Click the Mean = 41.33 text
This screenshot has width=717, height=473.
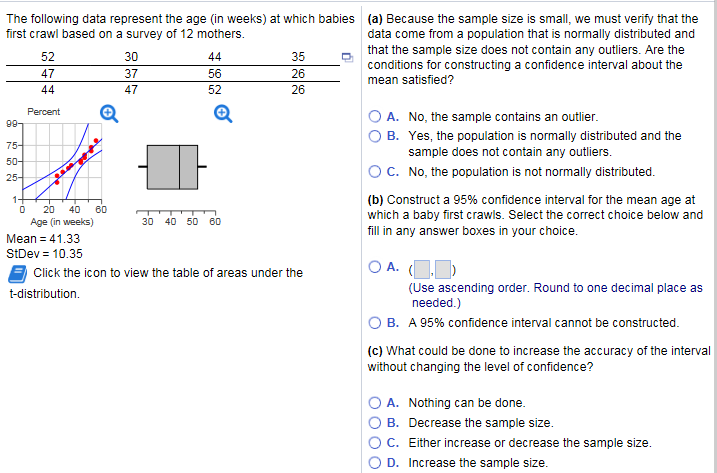(44, 240)
